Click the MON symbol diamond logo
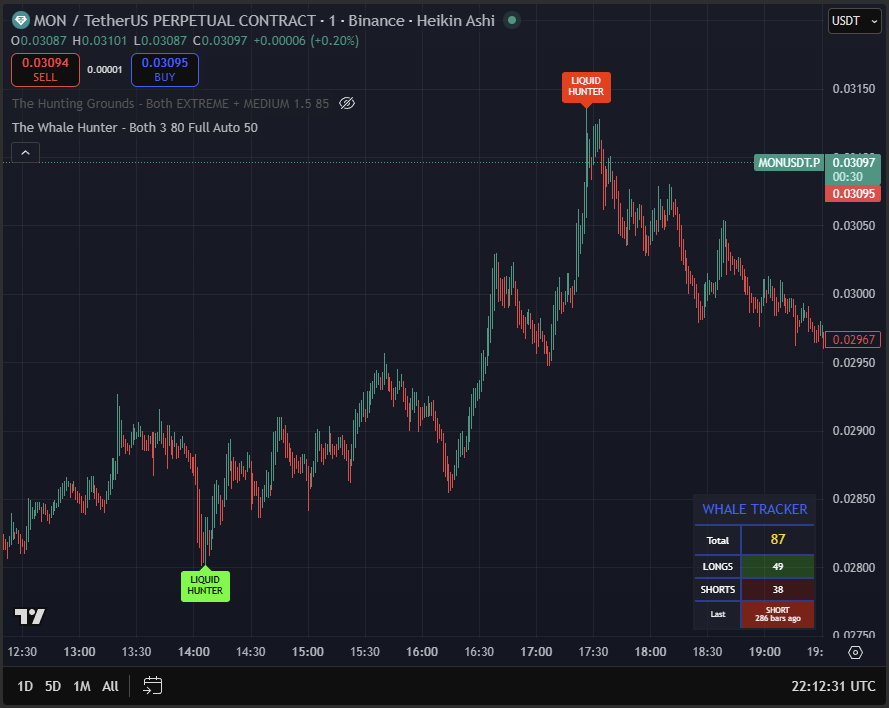The height and width of the screenshot is (708, 889). tap(19, 20)
